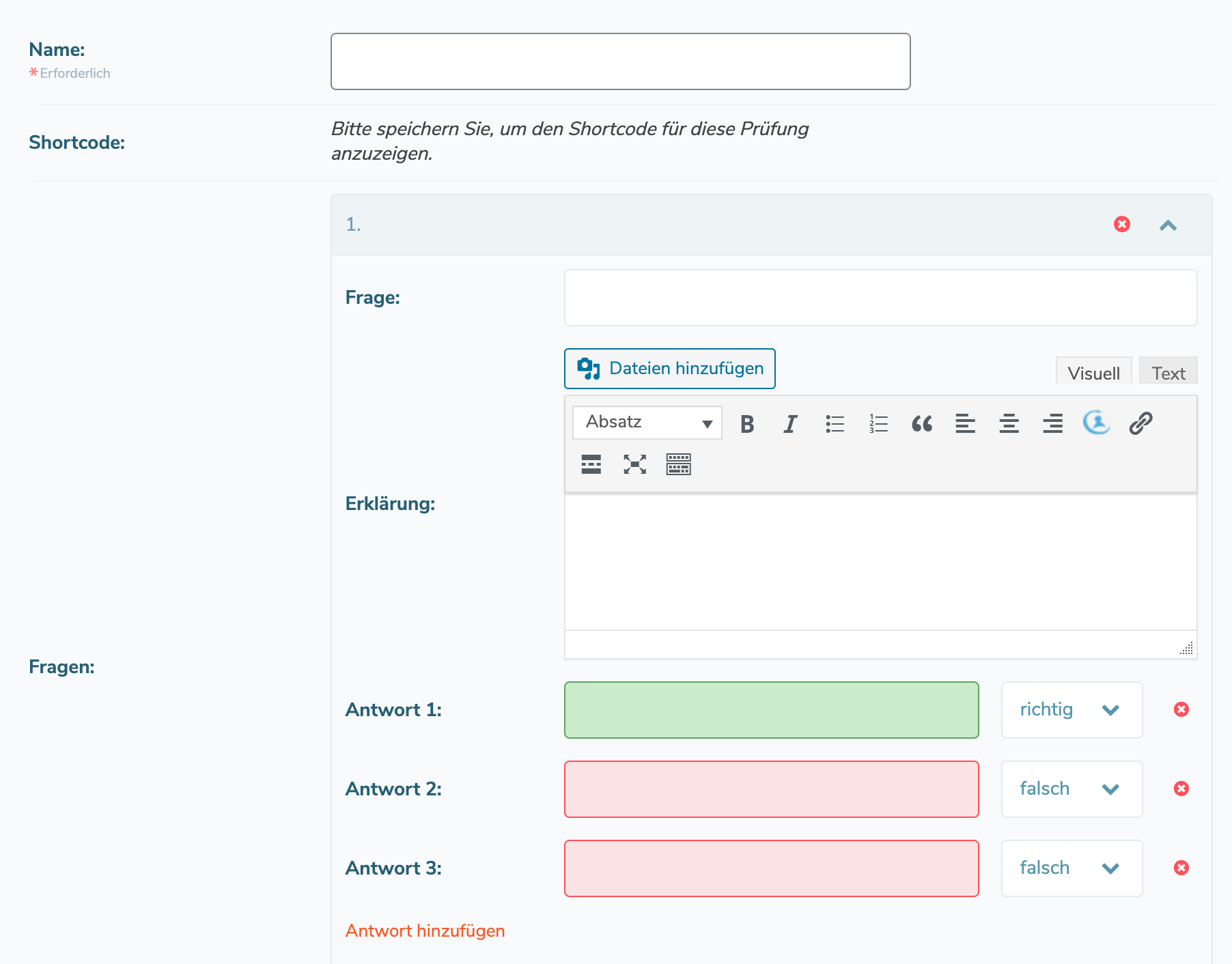Insert a numbered list
Viewport: 1232px width, 964px height.
click(x=878, y=424)
